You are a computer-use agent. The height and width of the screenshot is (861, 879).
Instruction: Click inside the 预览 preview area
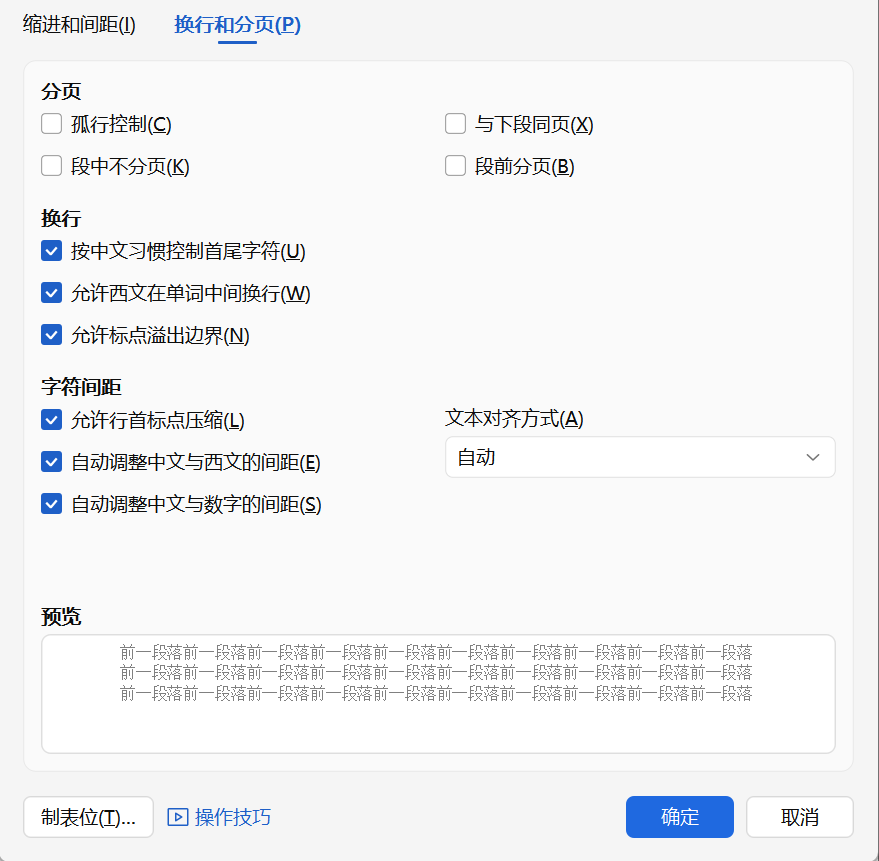tap(438, 693)
